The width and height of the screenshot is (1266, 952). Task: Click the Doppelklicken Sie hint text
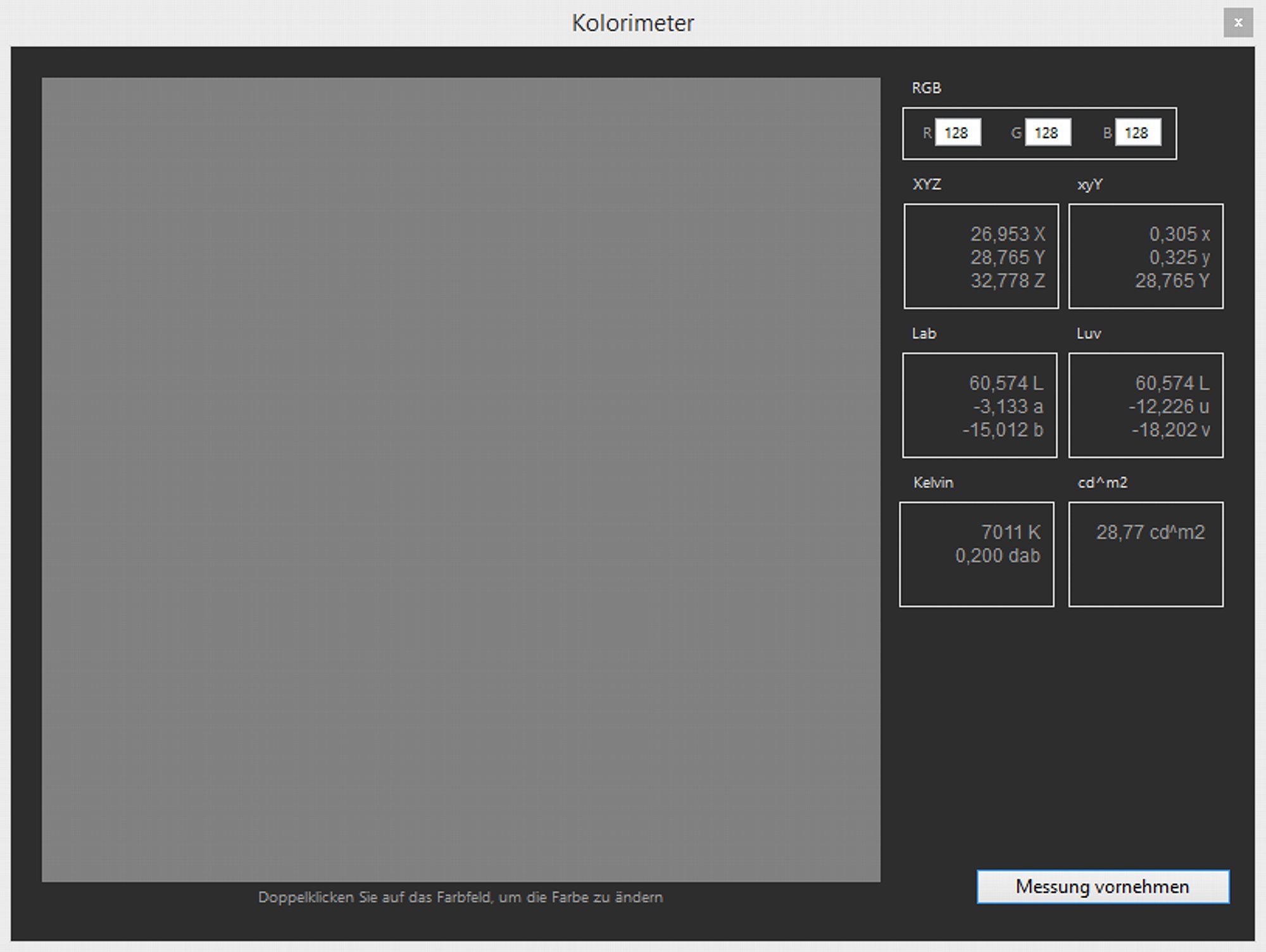point(461,898)
